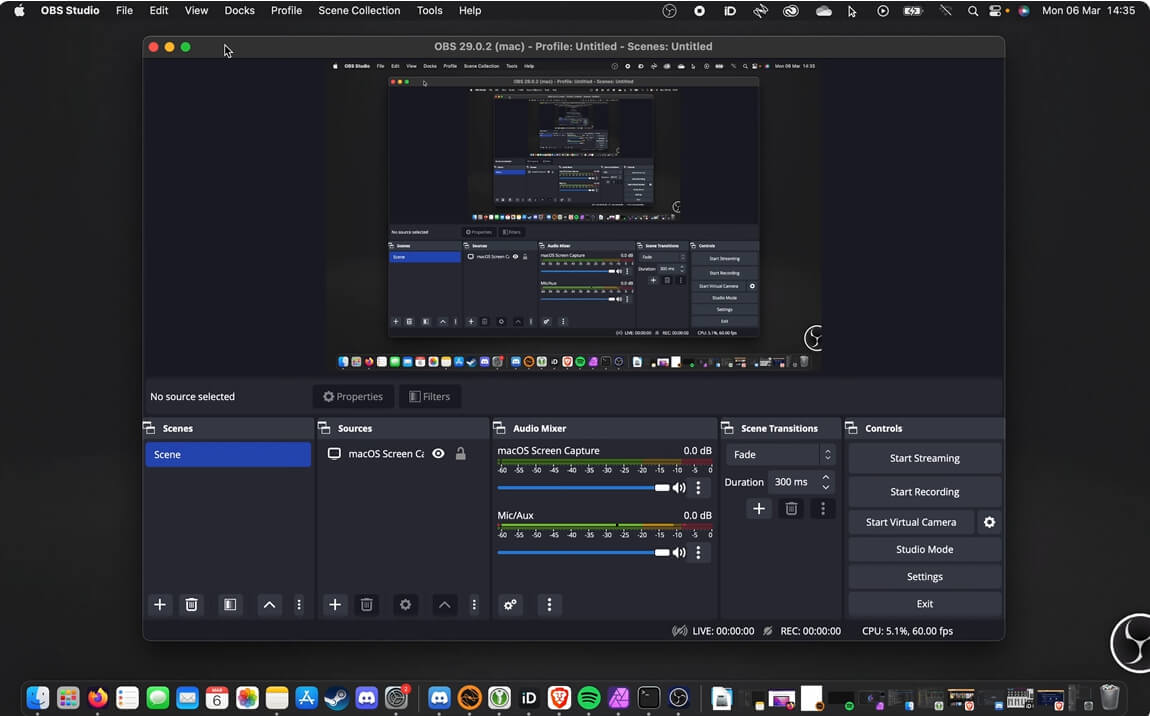This screenshot has width=1150, height=716.
Task: Click Start Recording
Action: (x=925, y=492)
